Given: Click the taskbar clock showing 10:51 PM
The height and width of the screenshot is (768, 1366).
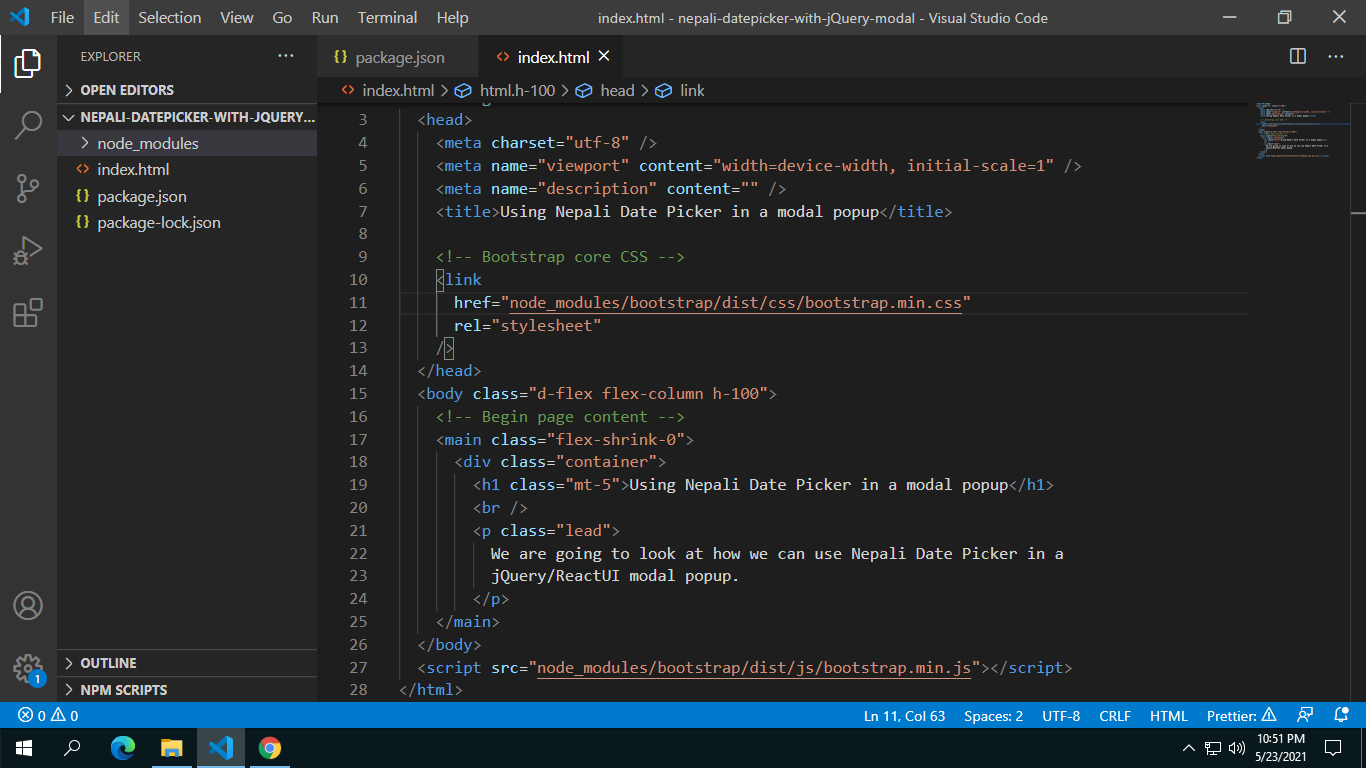Looking at the screenshot, I should click(1280, 748).
